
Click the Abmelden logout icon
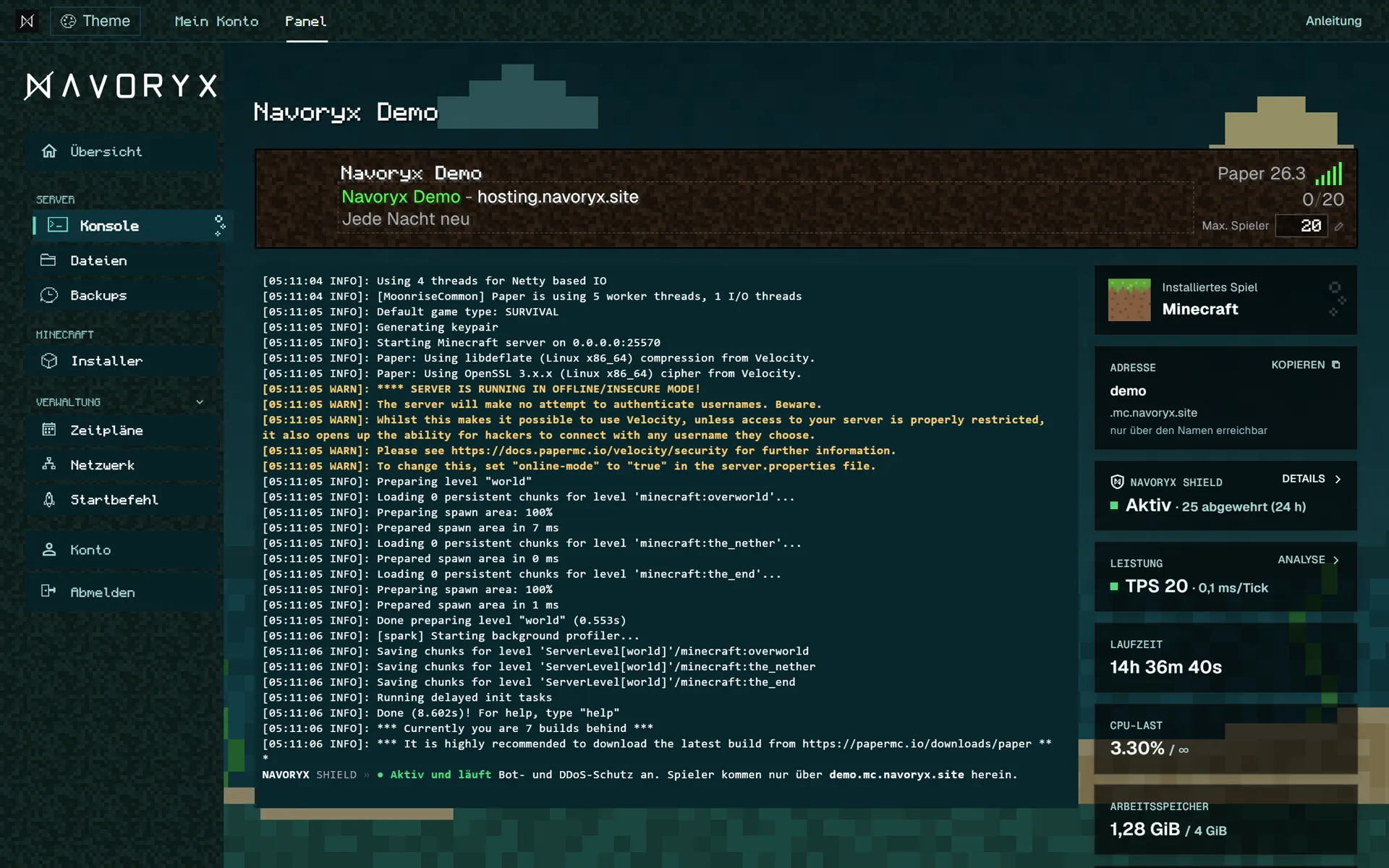coord(48,592)
